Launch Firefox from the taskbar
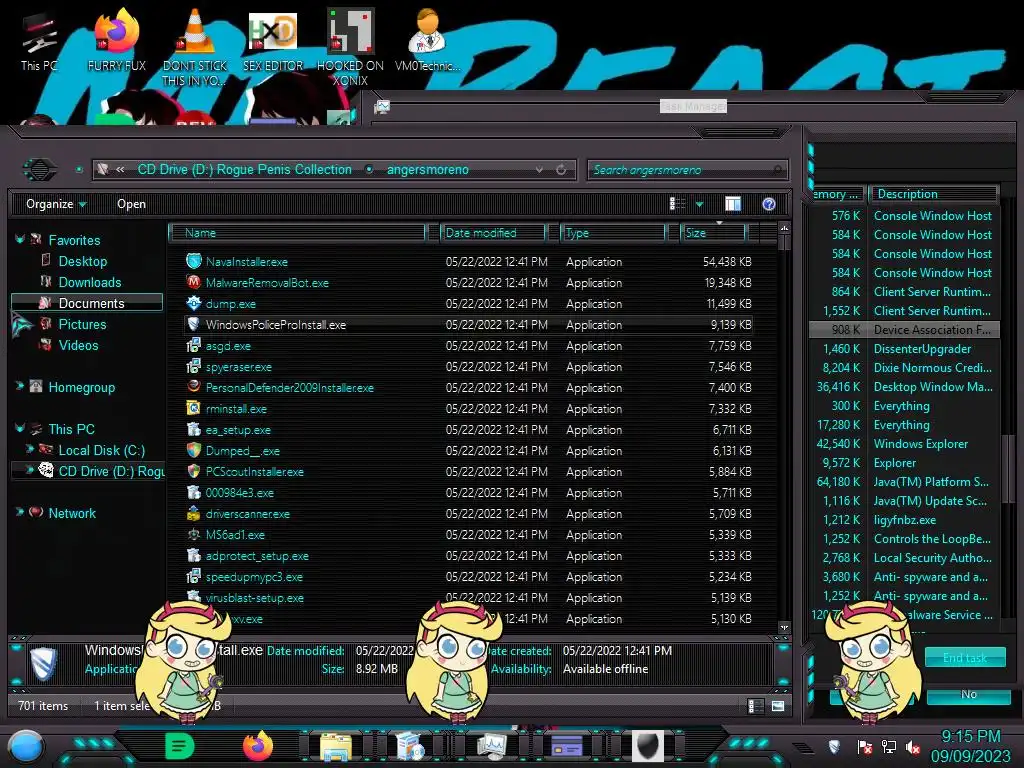Image resolution: width=1024 pixels, height=768 pixels. click(258, 746)
